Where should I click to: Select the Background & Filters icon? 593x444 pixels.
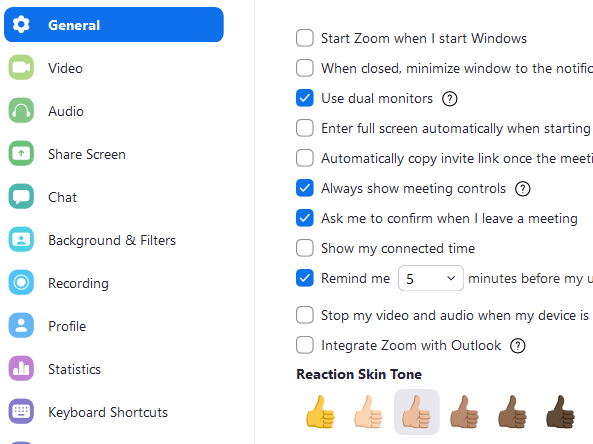pos(21,239)
